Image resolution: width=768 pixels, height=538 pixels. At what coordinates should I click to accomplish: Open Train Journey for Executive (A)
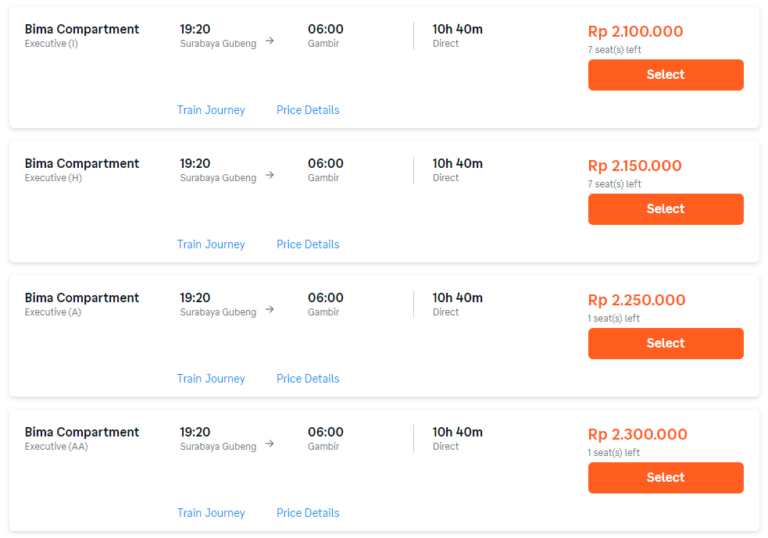211,379
